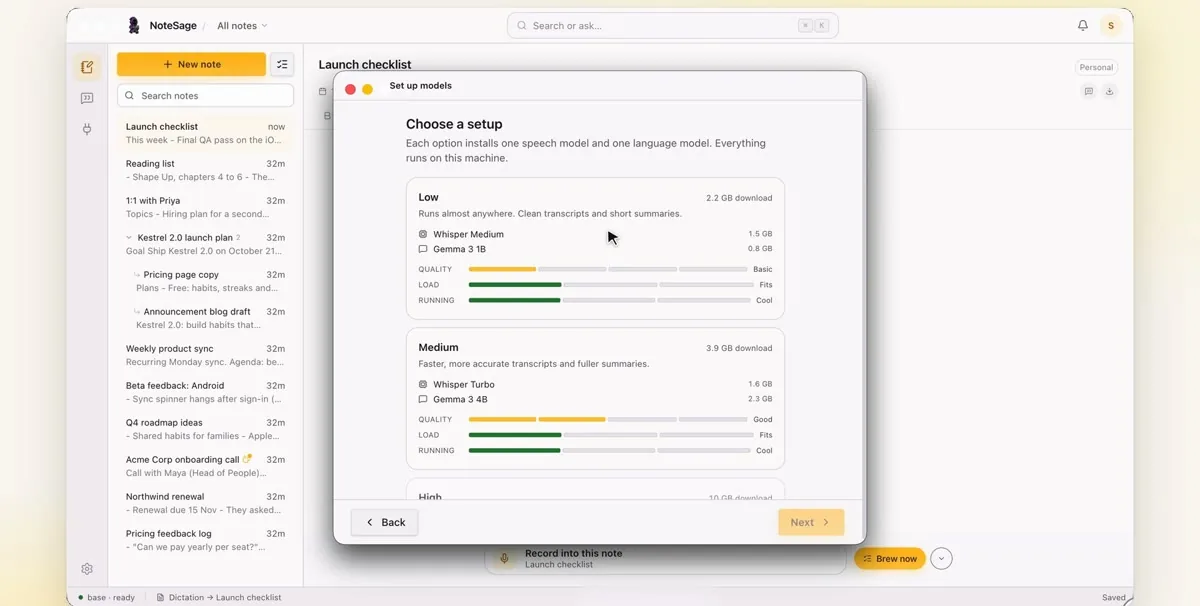Click the Medium option QUALITY bar
1200x606 pixels.
(x=608, y=419)
